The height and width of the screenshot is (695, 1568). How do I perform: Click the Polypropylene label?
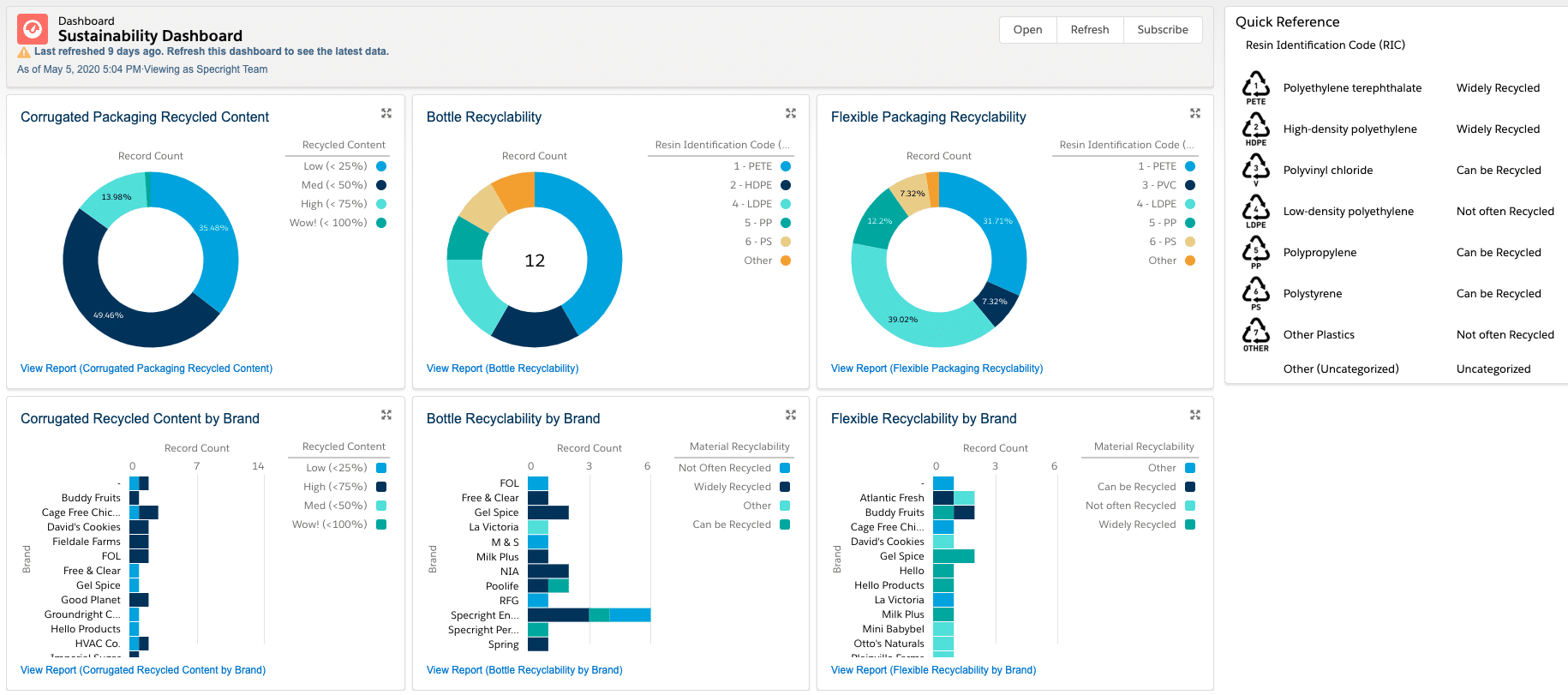1320,252
